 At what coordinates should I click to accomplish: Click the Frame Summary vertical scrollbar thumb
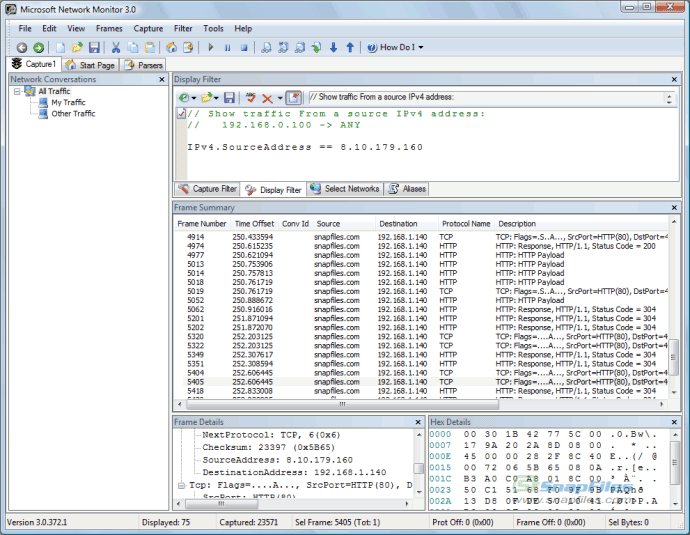(673, 358)
